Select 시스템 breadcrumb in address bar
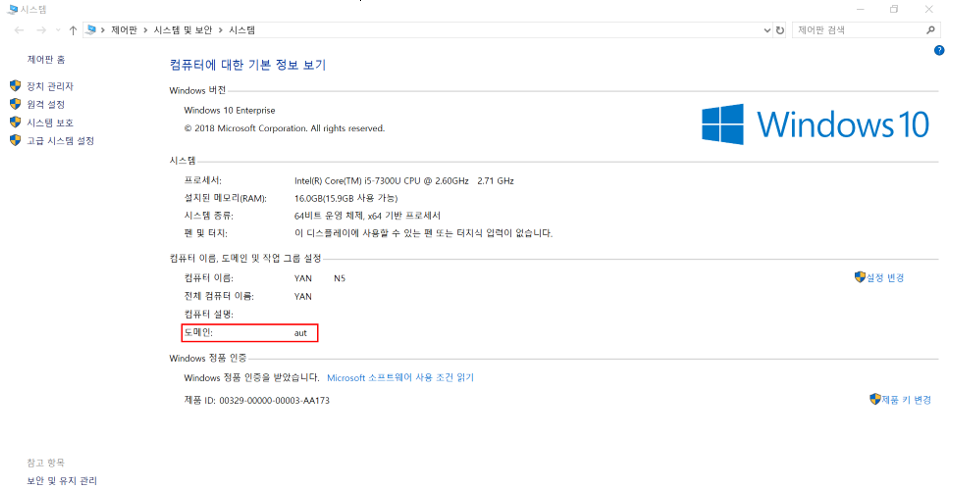Image resolution: width=953 pixels, height=500 pixels. (242, 30)
